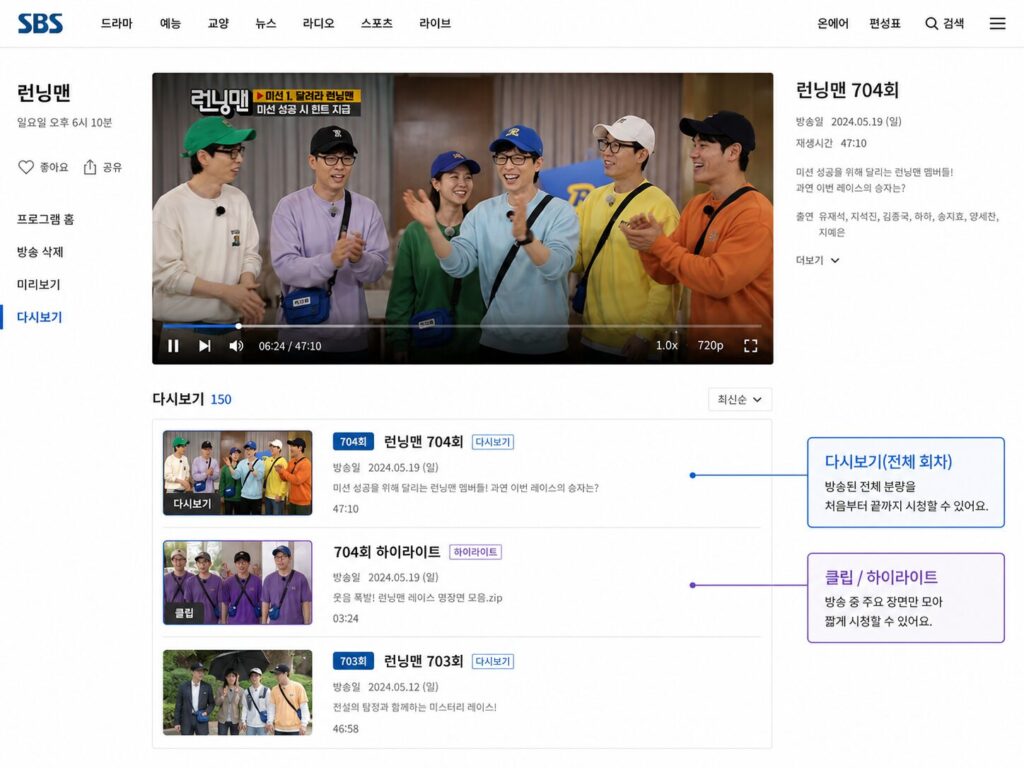Viewport: 1024px width, 768px height.
Task: Open thumbnail of 런닝맨 704회 episode
Action: click(x=238, y=473)
